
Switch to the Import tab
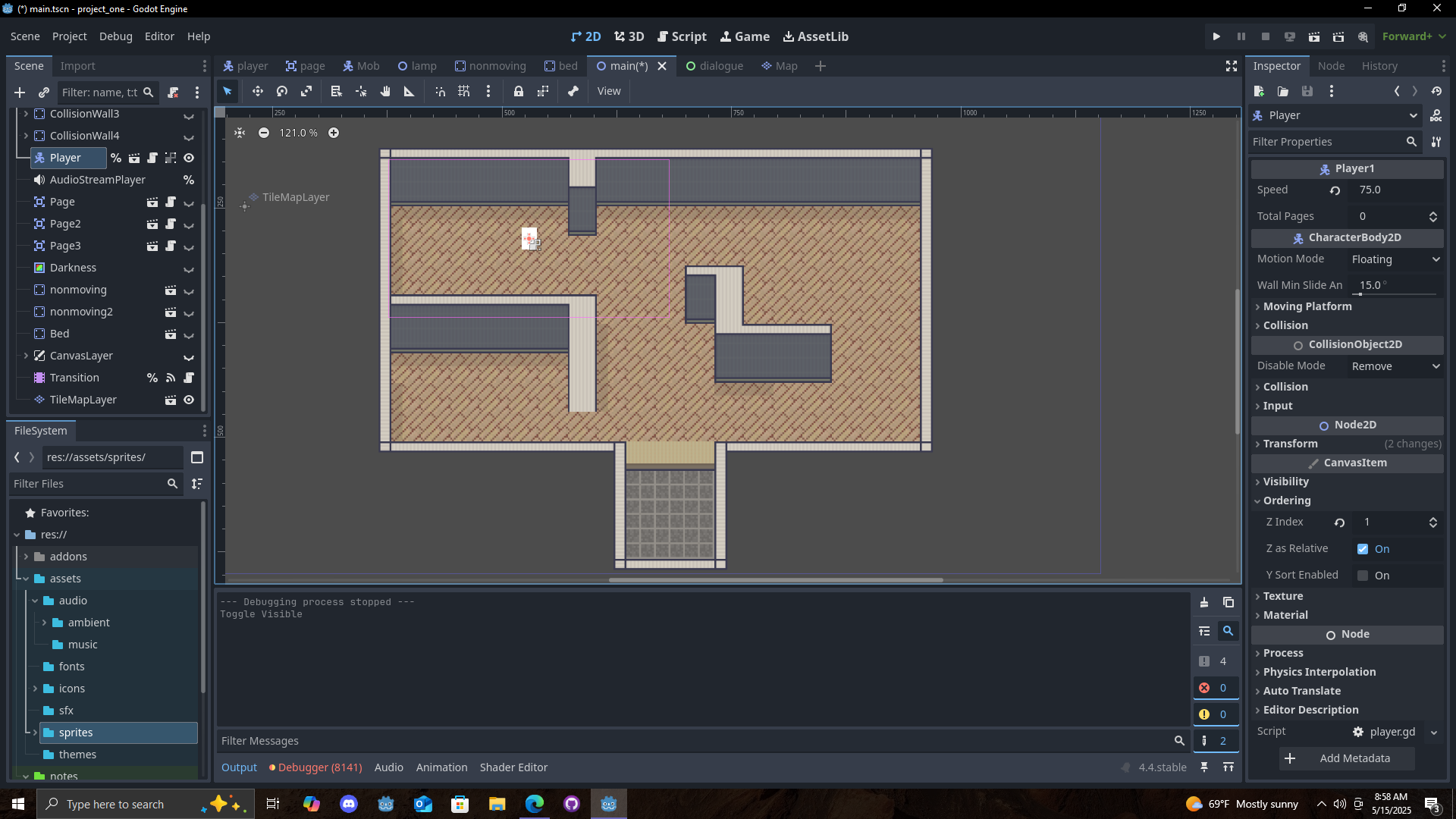click(77, 66)
